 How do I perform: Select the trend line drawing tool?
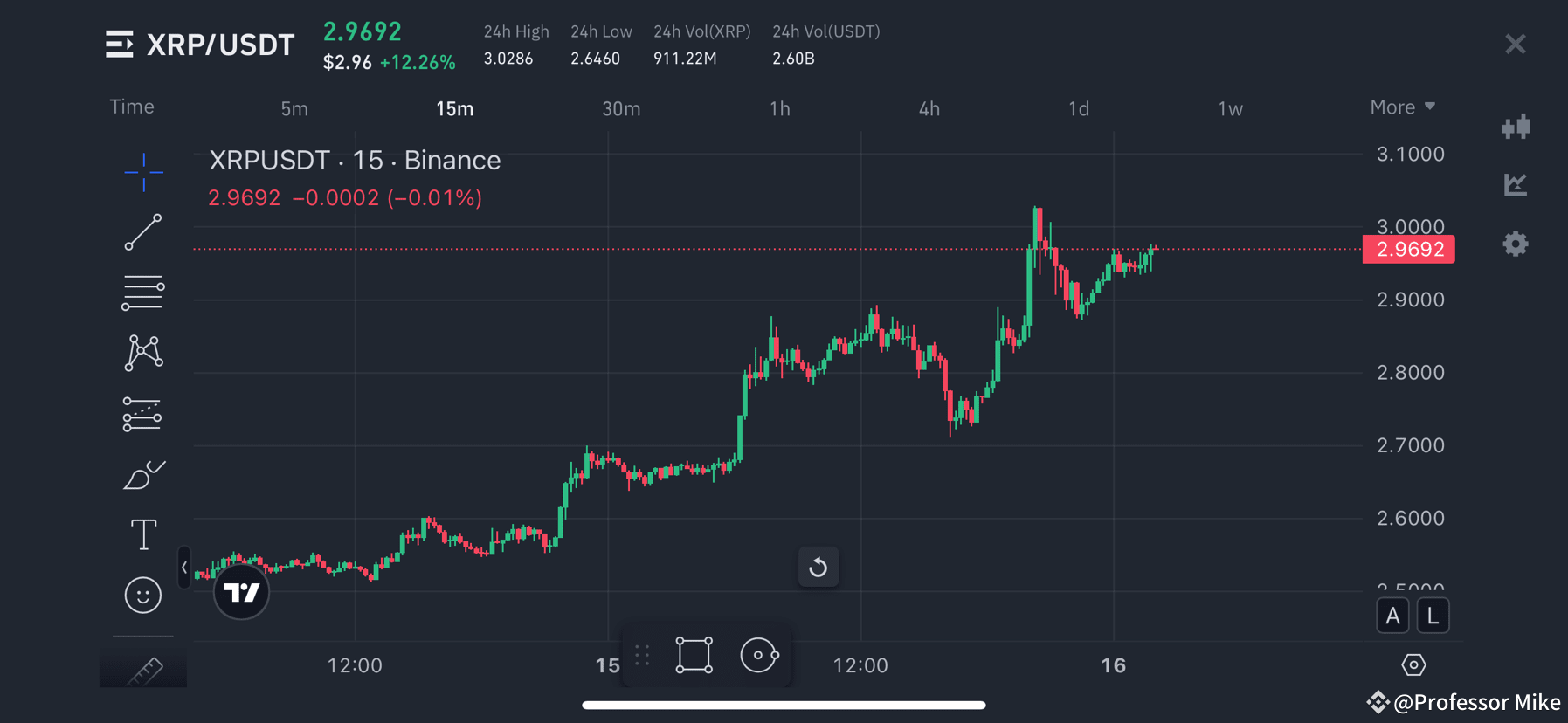(143, 233)
